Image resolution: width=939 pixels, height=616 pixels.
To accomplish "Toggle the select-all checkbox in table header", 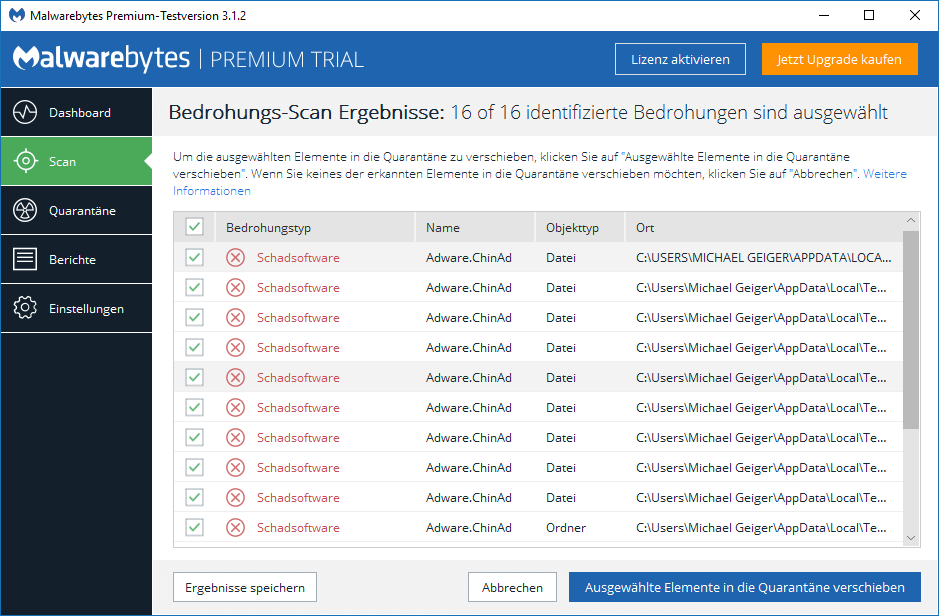I will 195,226.
